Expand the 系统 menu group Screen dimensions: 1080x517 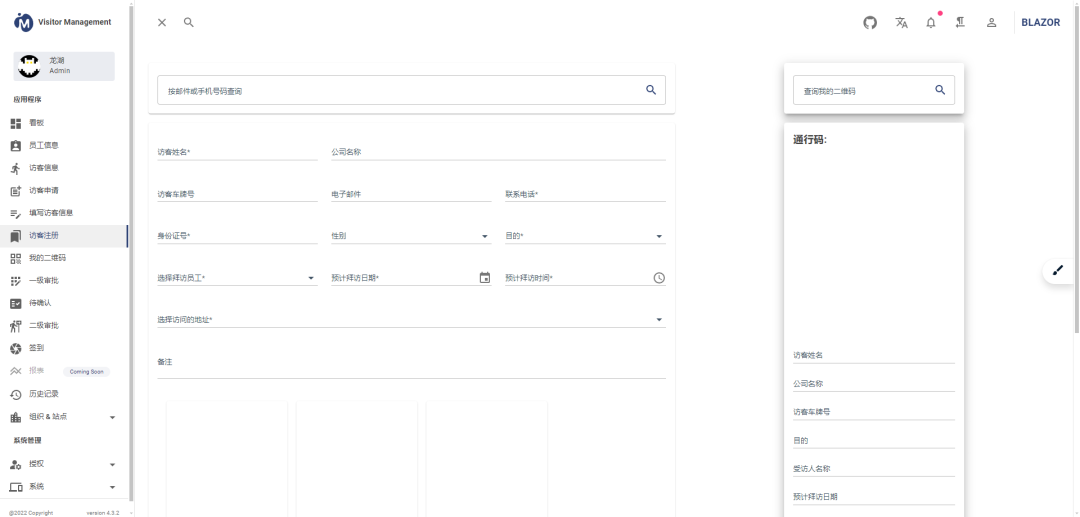[64, 487]
